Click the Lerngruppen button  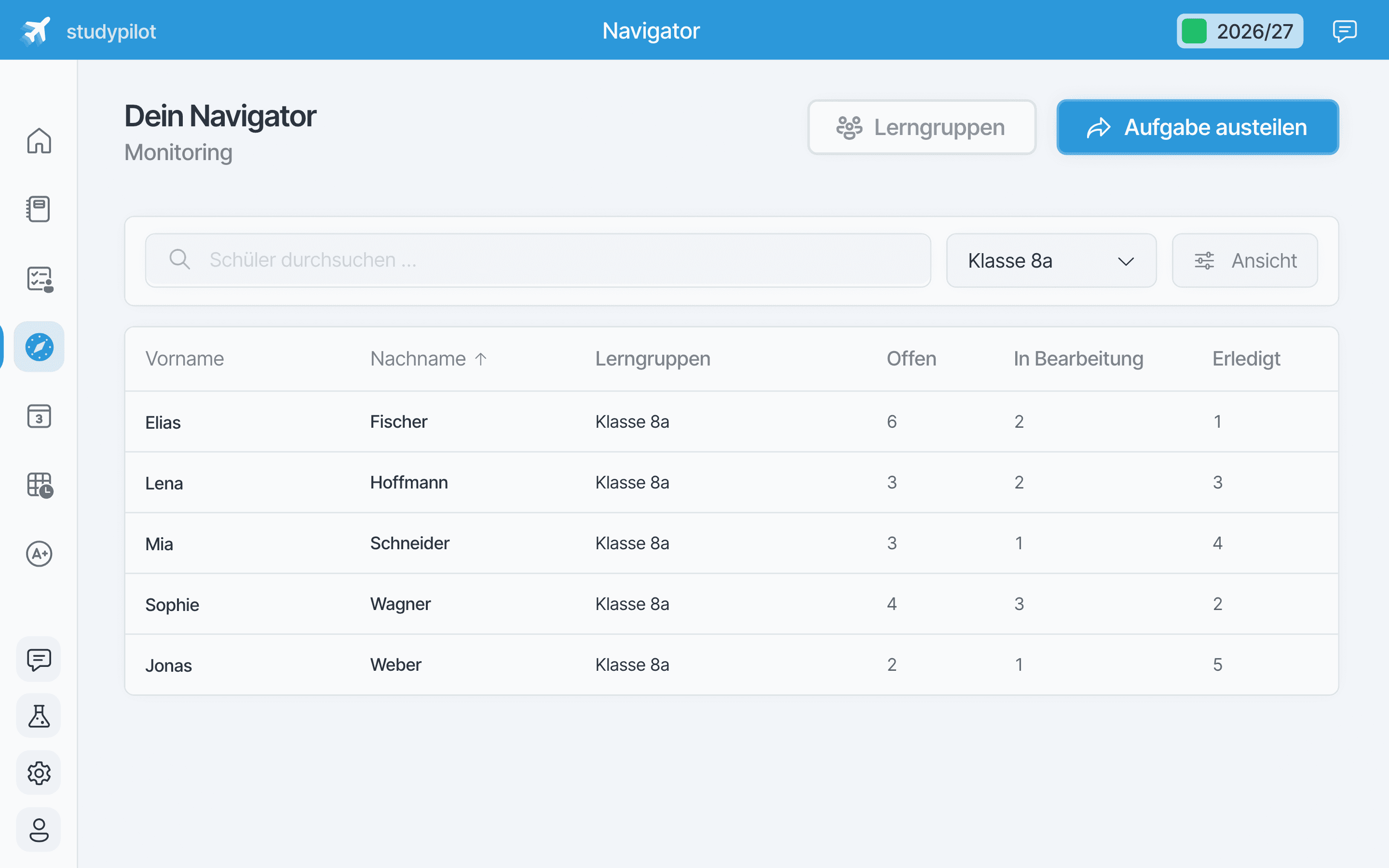(922, 127)
